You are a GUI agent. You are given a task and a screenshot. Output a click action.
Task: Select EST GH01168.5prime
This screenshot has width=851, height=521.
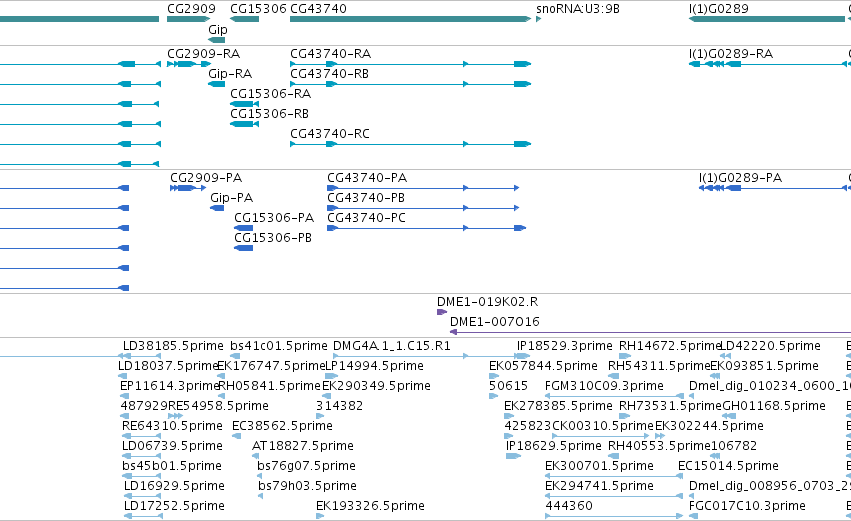point(727,416)
